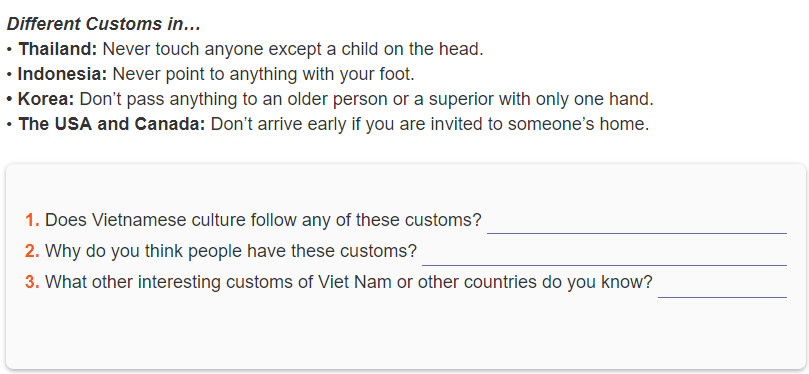Viewport: 809px width, 374px height.
Task: Click the 'Different Customs in…' heading
Action: (x=104, y=24)
